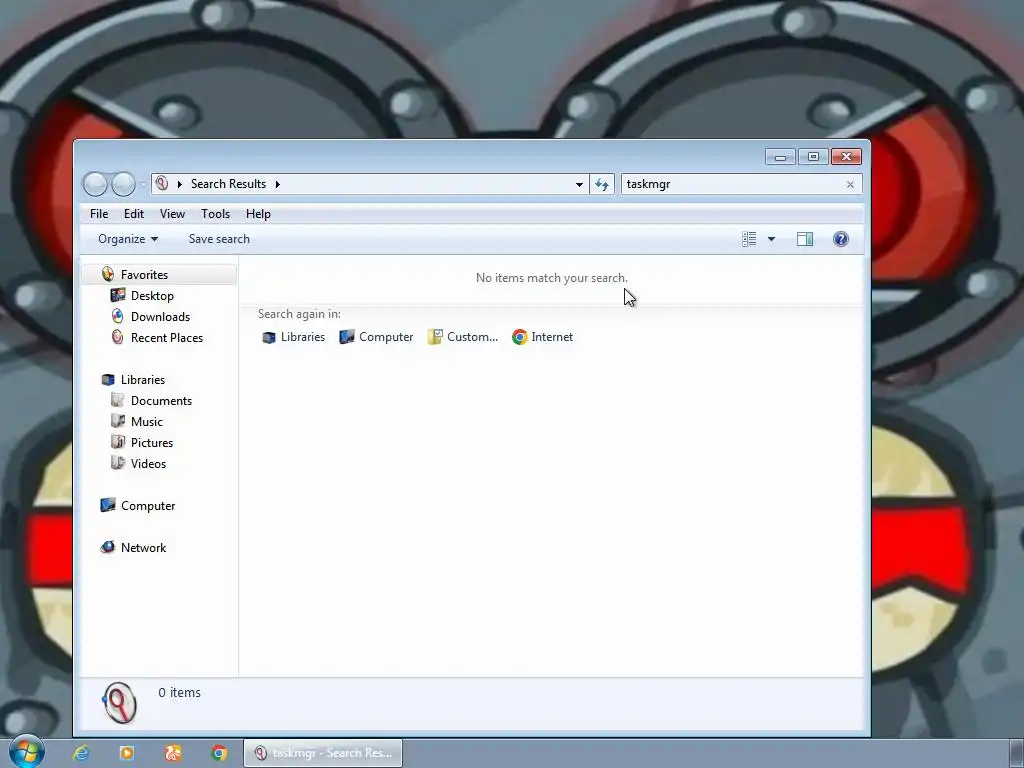Close the Search Results window
Screen dimensions: 1024x768
pos(846,157)
